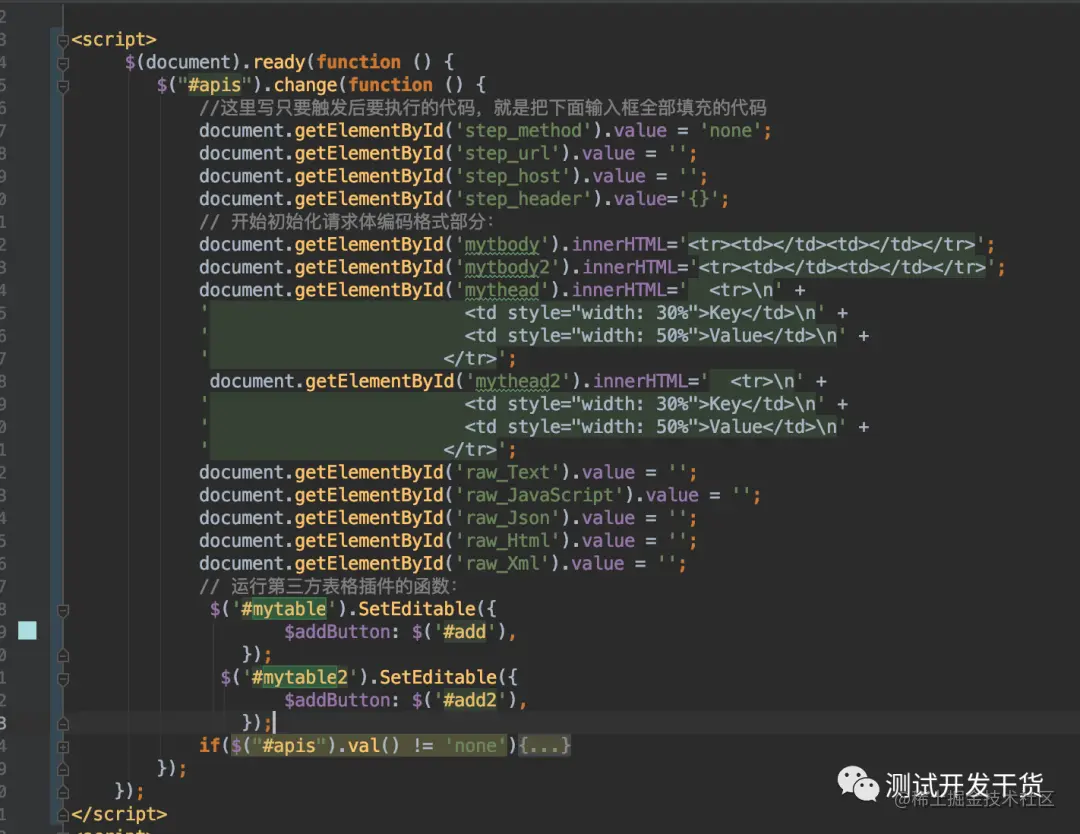Collapse fold marker on $("#apis").change line
This screenshot has width=1080, height=834.
[x=63, y=86]
